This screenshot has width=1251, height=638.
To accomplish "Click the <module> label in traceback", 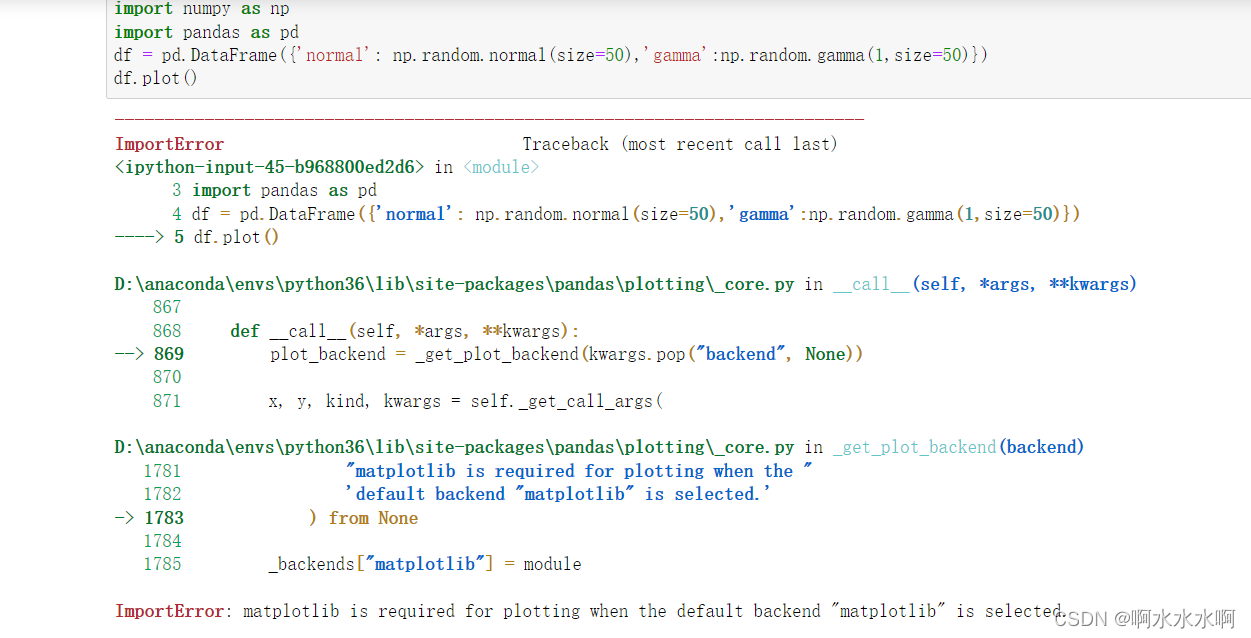I will 501,167.
